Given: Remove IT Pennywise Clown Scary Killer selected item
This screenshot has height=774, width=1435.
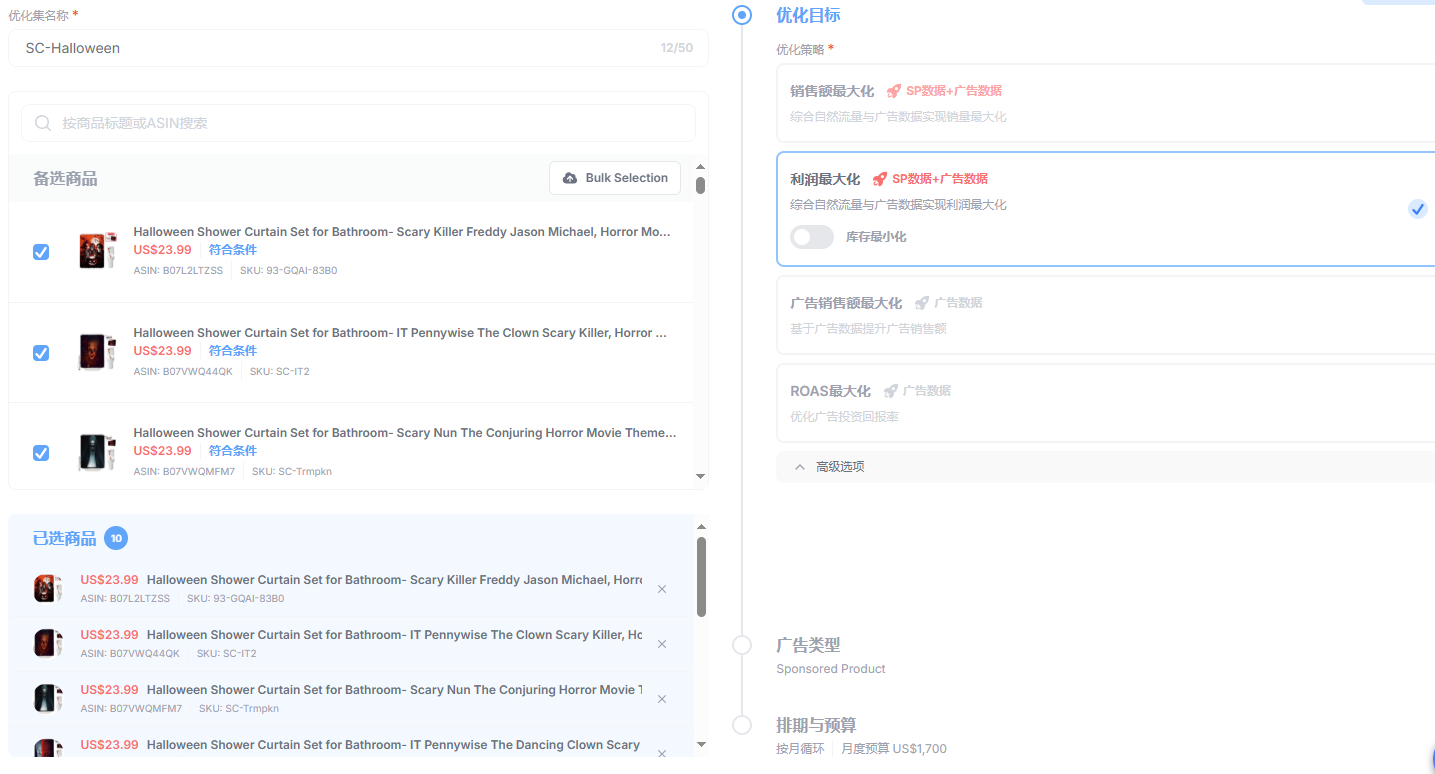Looking at the screenshot, I should (x=662, y=644).
